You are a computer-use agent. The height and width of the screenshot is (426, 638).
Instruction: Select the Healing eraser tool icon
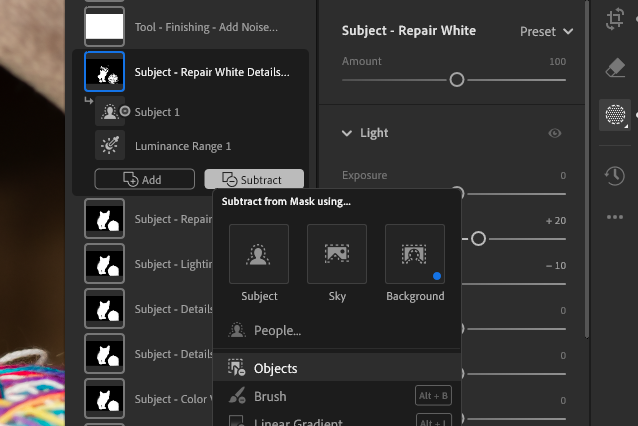point(615,67)
